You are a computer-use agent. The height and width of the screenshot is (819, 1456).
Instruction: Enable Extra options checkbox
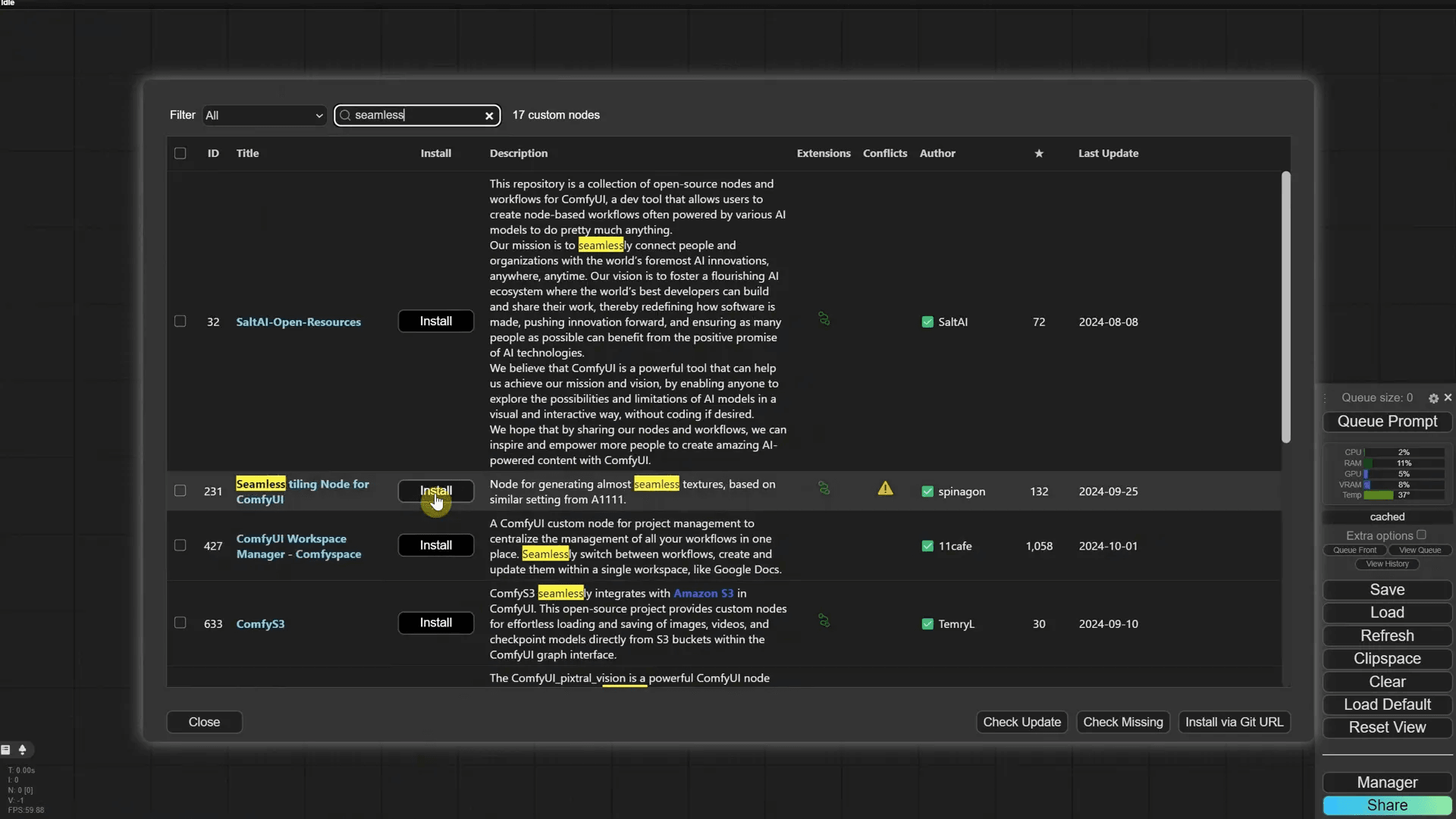tap(1421, 535)
